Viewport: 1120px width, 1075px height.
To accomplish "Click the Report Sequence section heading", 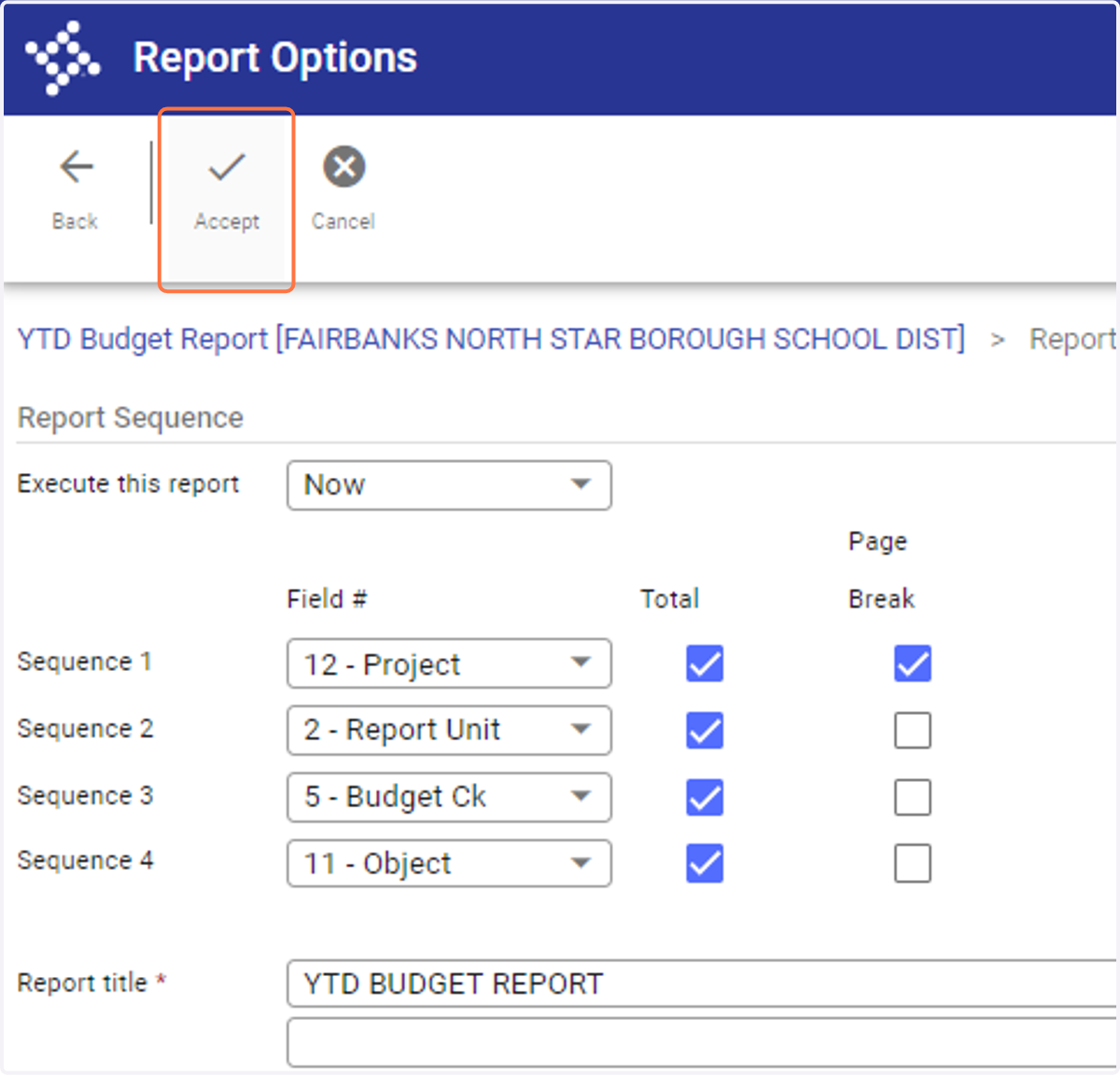I will tap(131, 418).
